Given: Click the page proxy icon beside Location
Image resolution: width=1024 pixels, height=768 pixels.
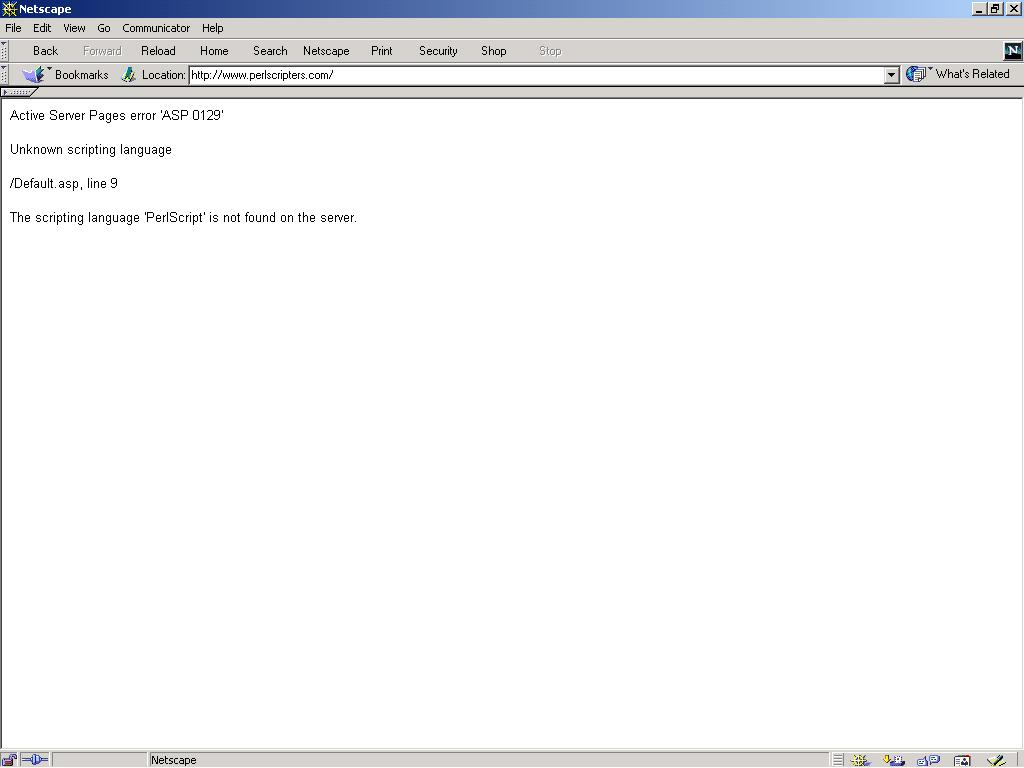Looking at the screenshot, I should [x=128, y=75].
